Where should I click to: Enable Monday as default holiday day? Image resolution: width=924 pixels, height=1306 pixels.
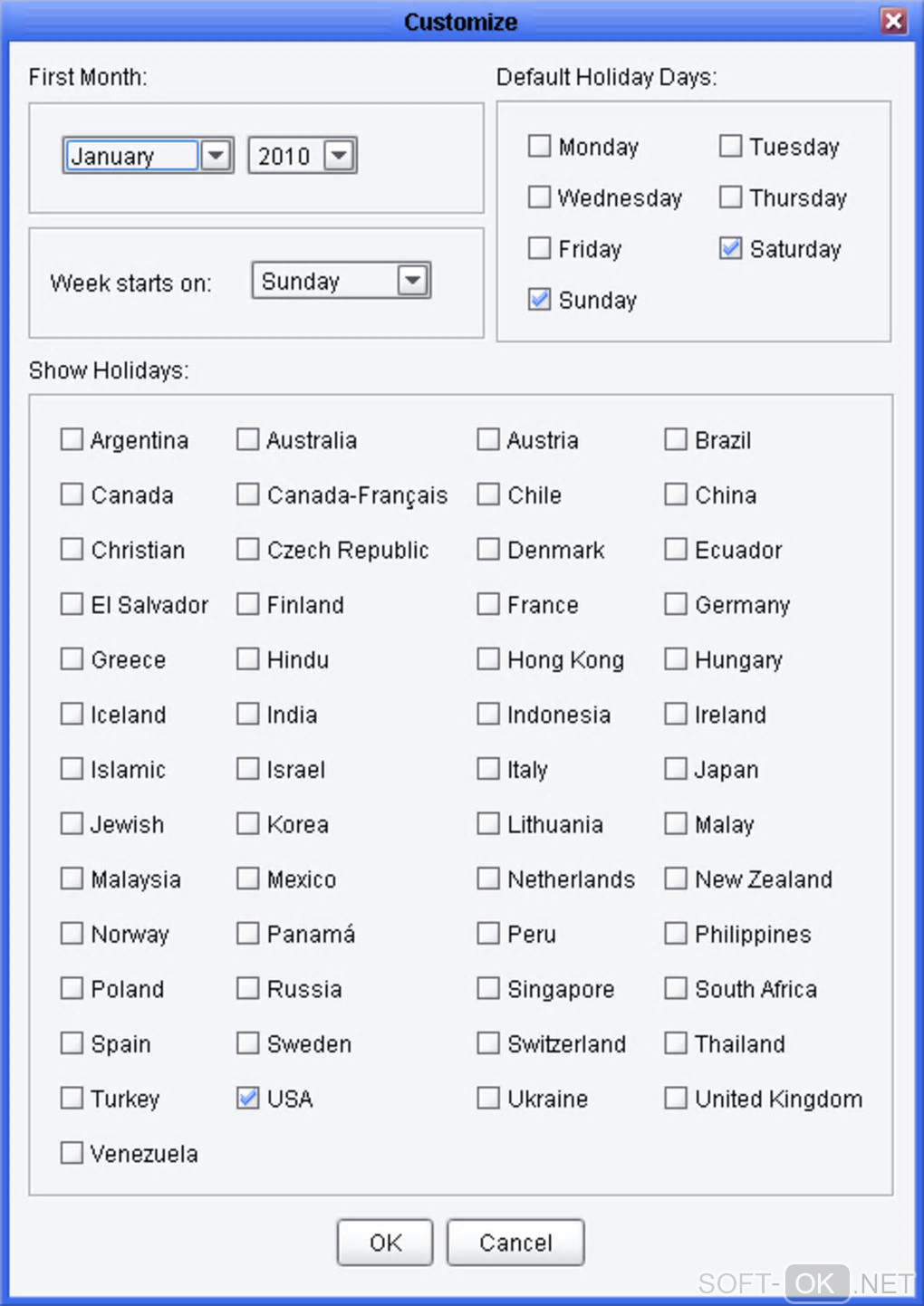pyautogui.click(x=540, y=146)
